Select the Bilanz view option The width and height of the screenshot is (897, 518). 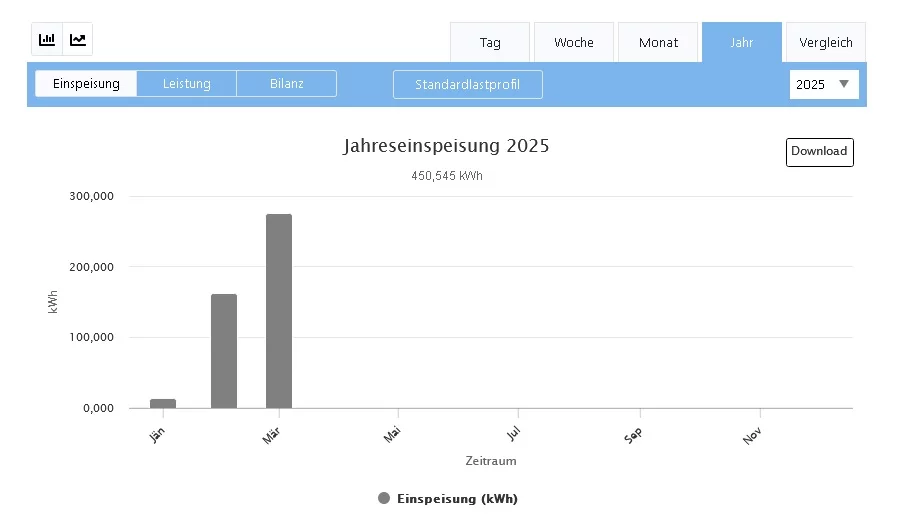(286, 84)
